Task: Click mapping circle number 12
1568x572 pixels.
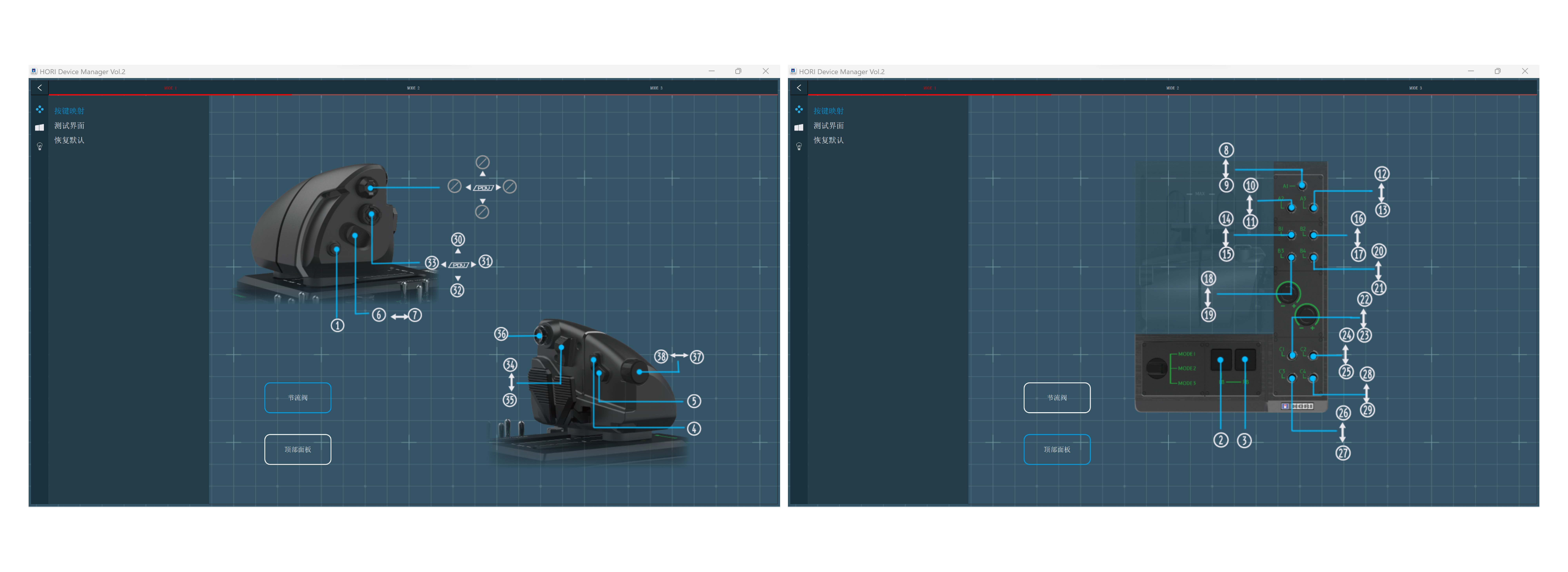Action: tap(1382, 174)
